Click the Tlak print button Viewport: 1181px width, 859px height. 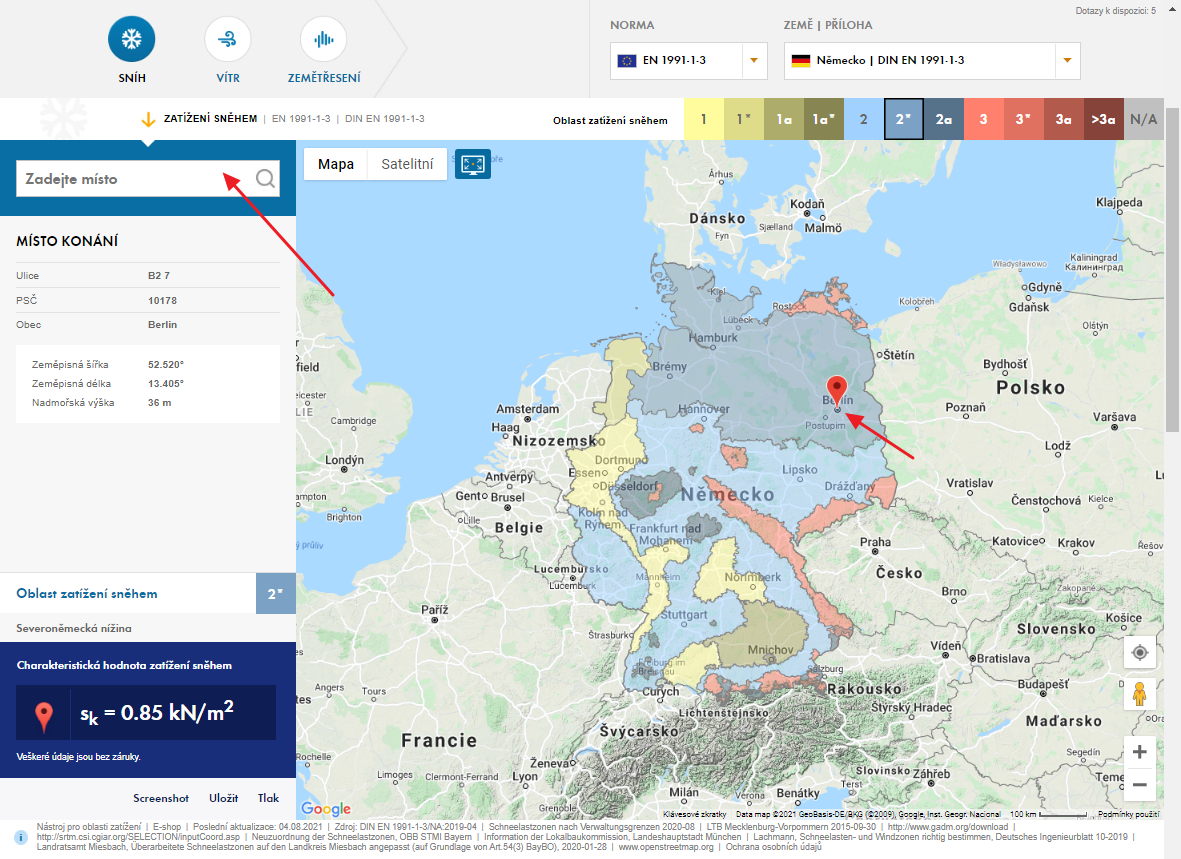[x=268, y=798]
